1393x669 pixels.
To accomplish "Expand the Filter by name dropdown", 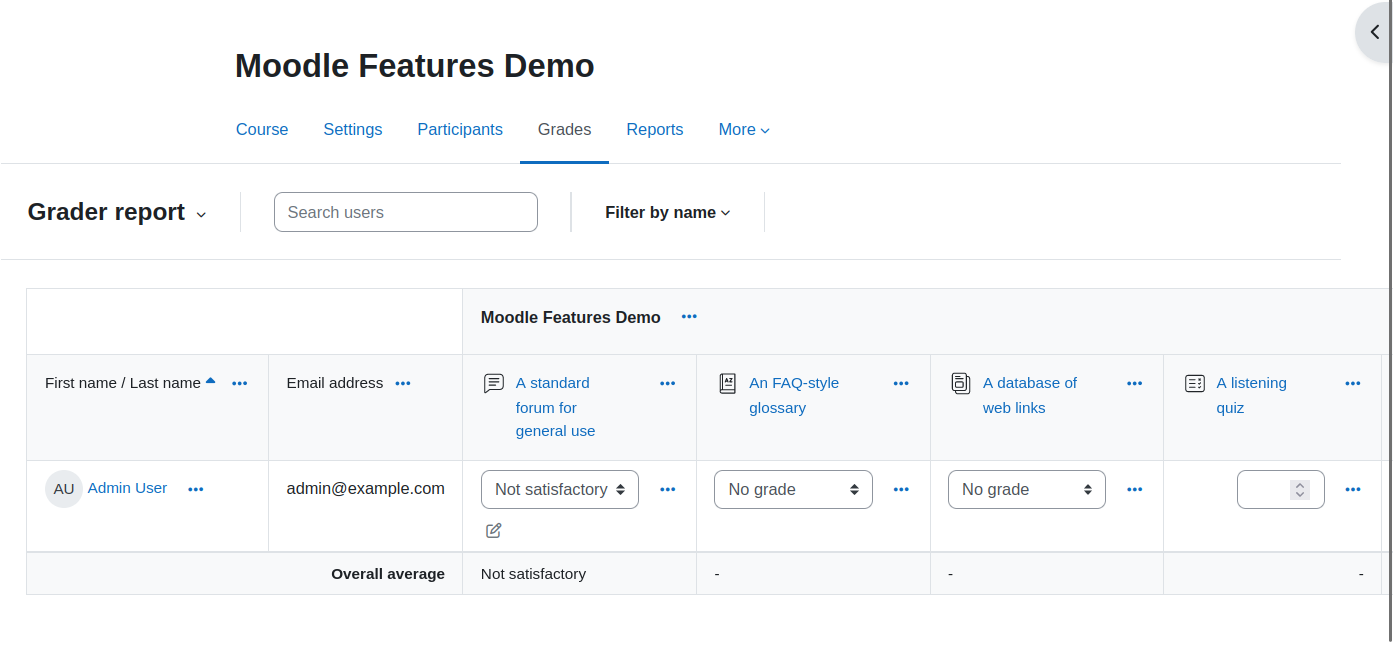I will (668, 212).
